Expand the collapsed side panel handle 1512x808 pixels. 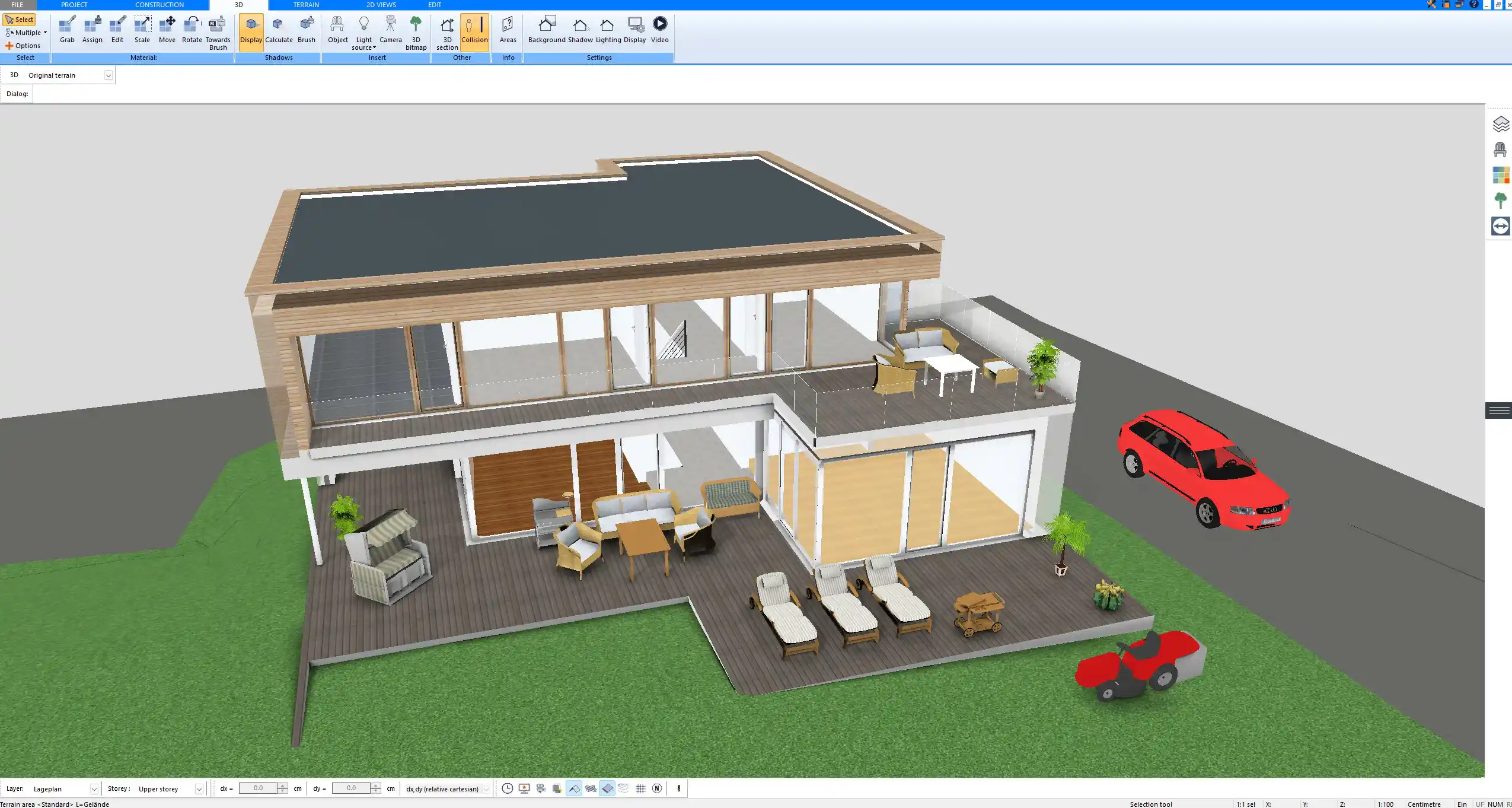coord(1498,411)
